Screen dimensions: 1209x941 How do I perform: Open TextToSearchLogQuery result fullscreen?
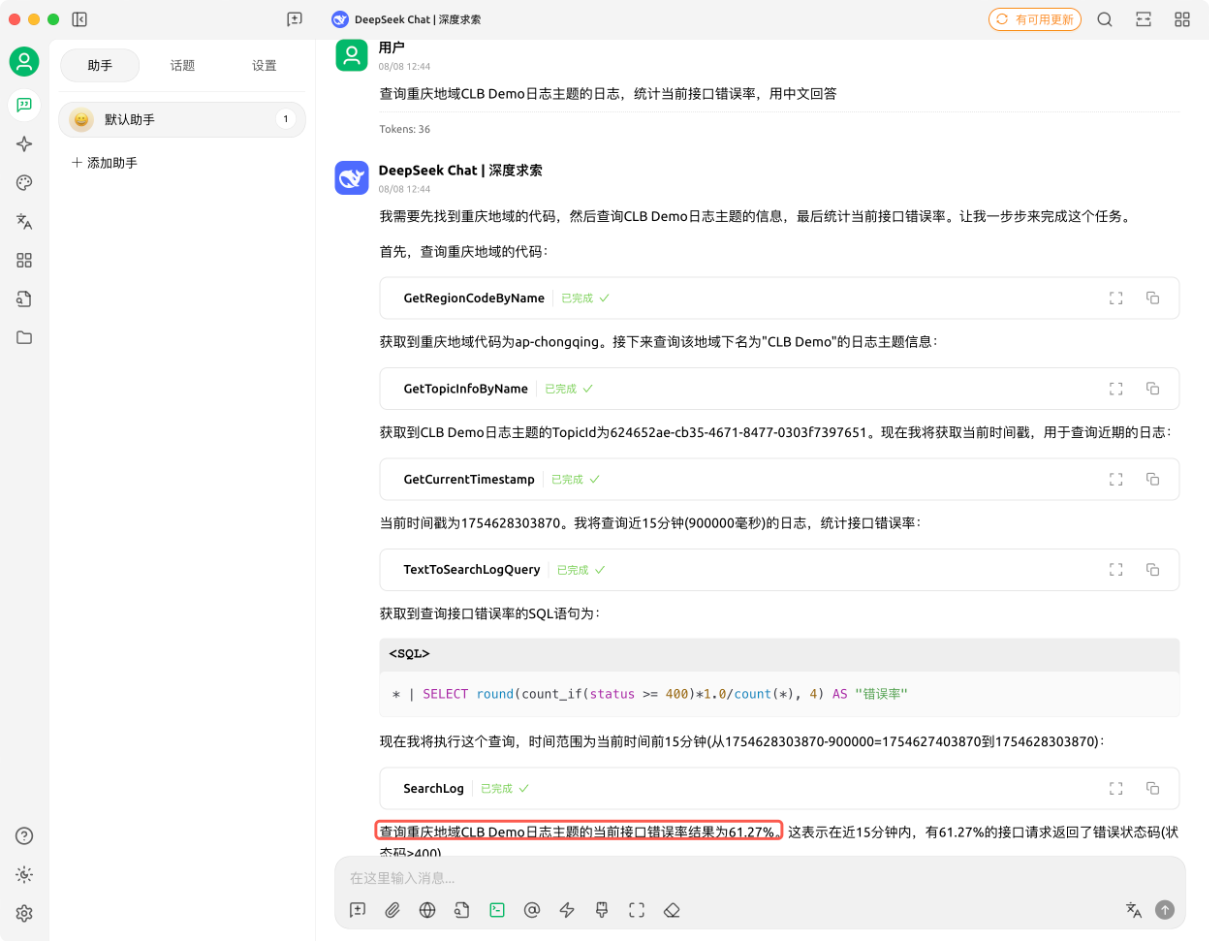click(1116, 569)
